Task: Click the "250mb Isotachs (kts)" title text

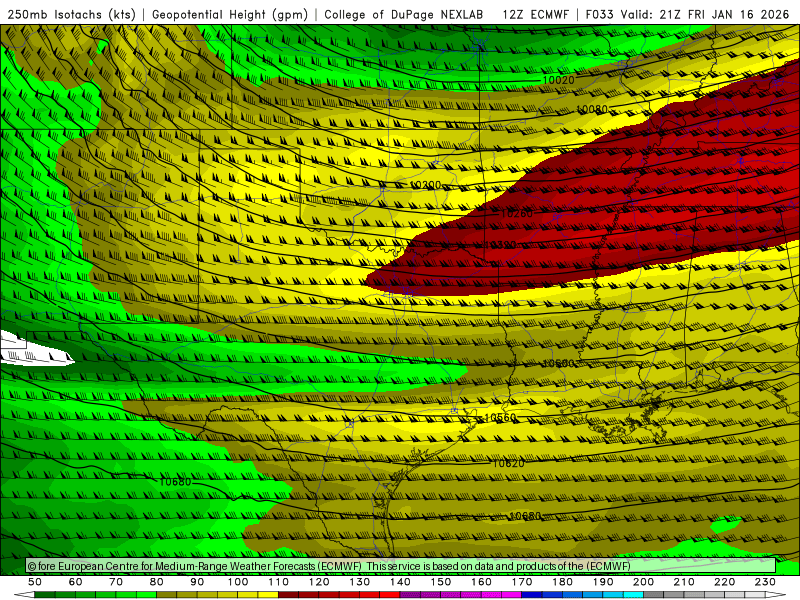Action: 71,14
